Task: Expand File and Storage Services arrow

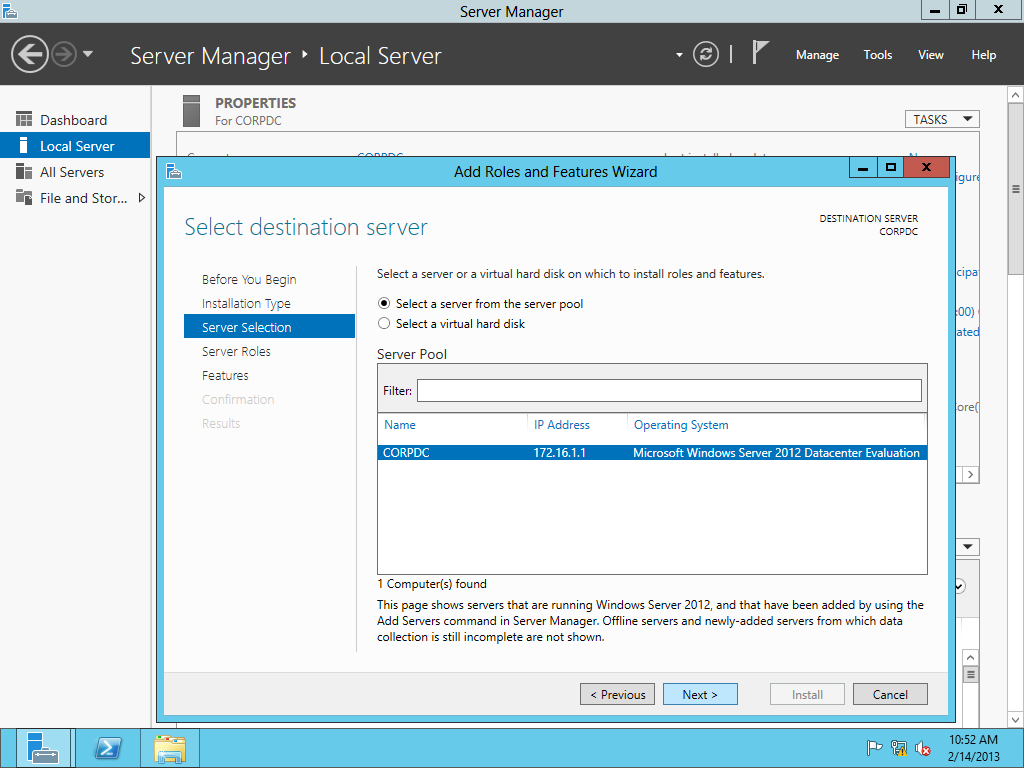Action: pyautogui.click(x=141, y=198)
